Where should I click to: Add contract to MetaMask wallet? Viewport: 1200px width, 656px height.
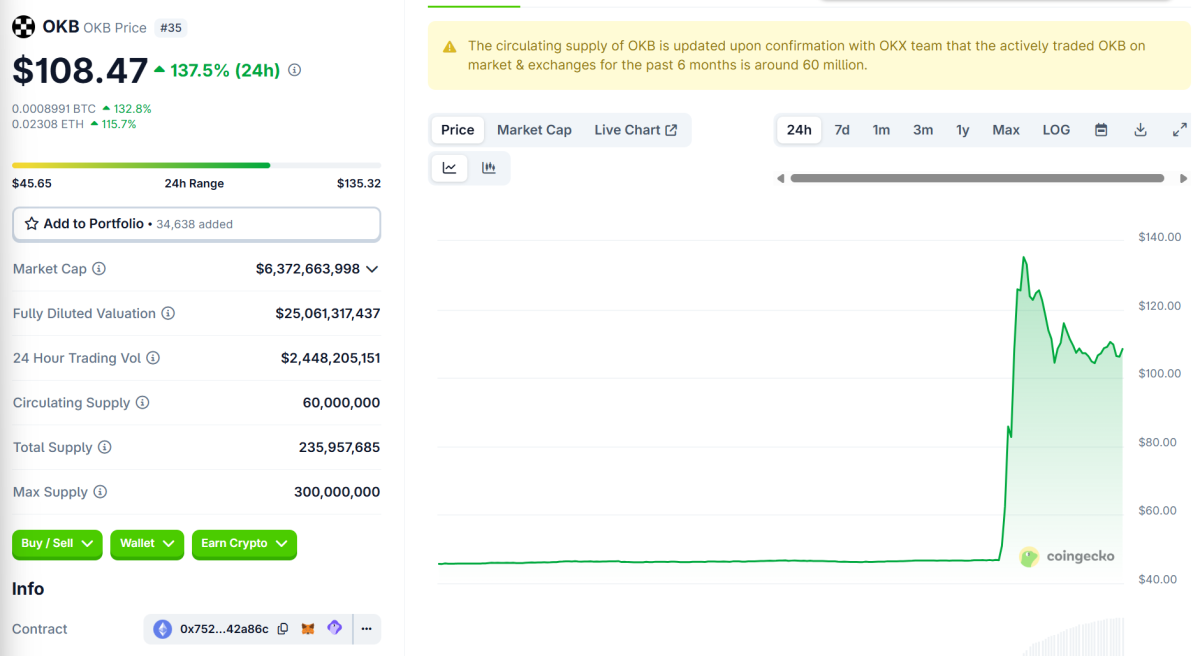click(307, 629)
